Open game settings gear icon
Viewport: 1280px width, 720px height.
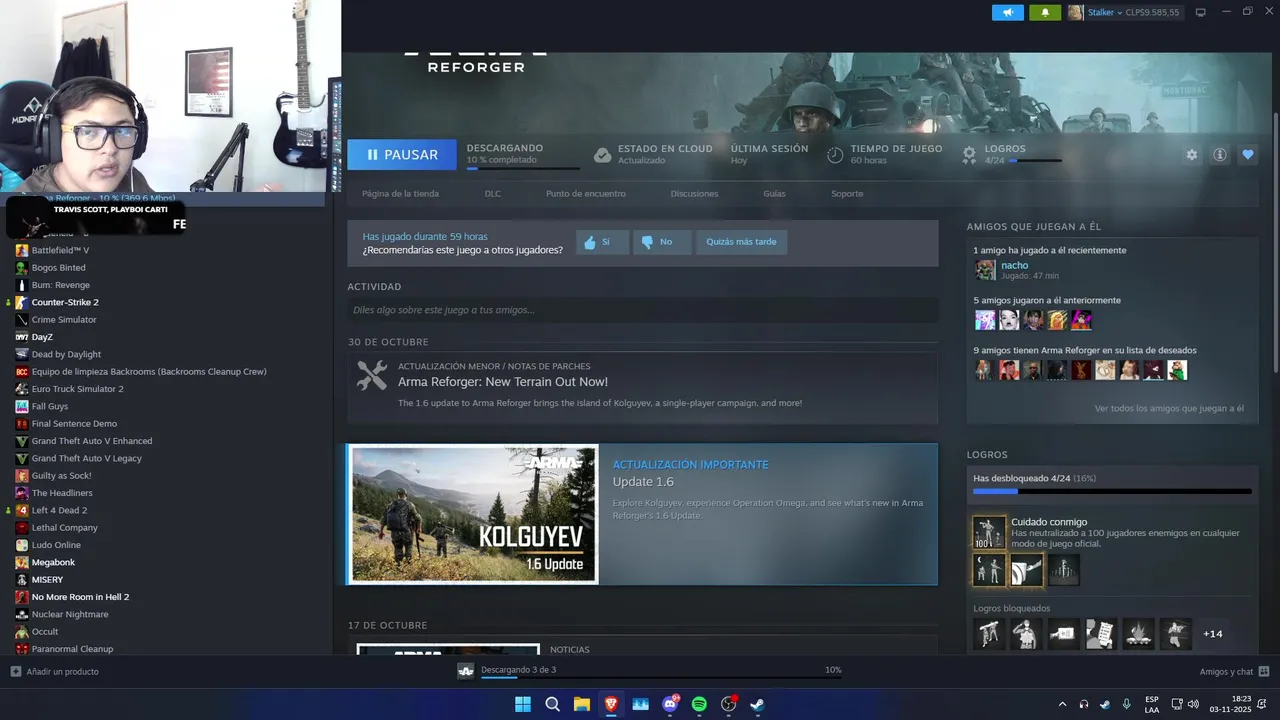pos(1191,155)
